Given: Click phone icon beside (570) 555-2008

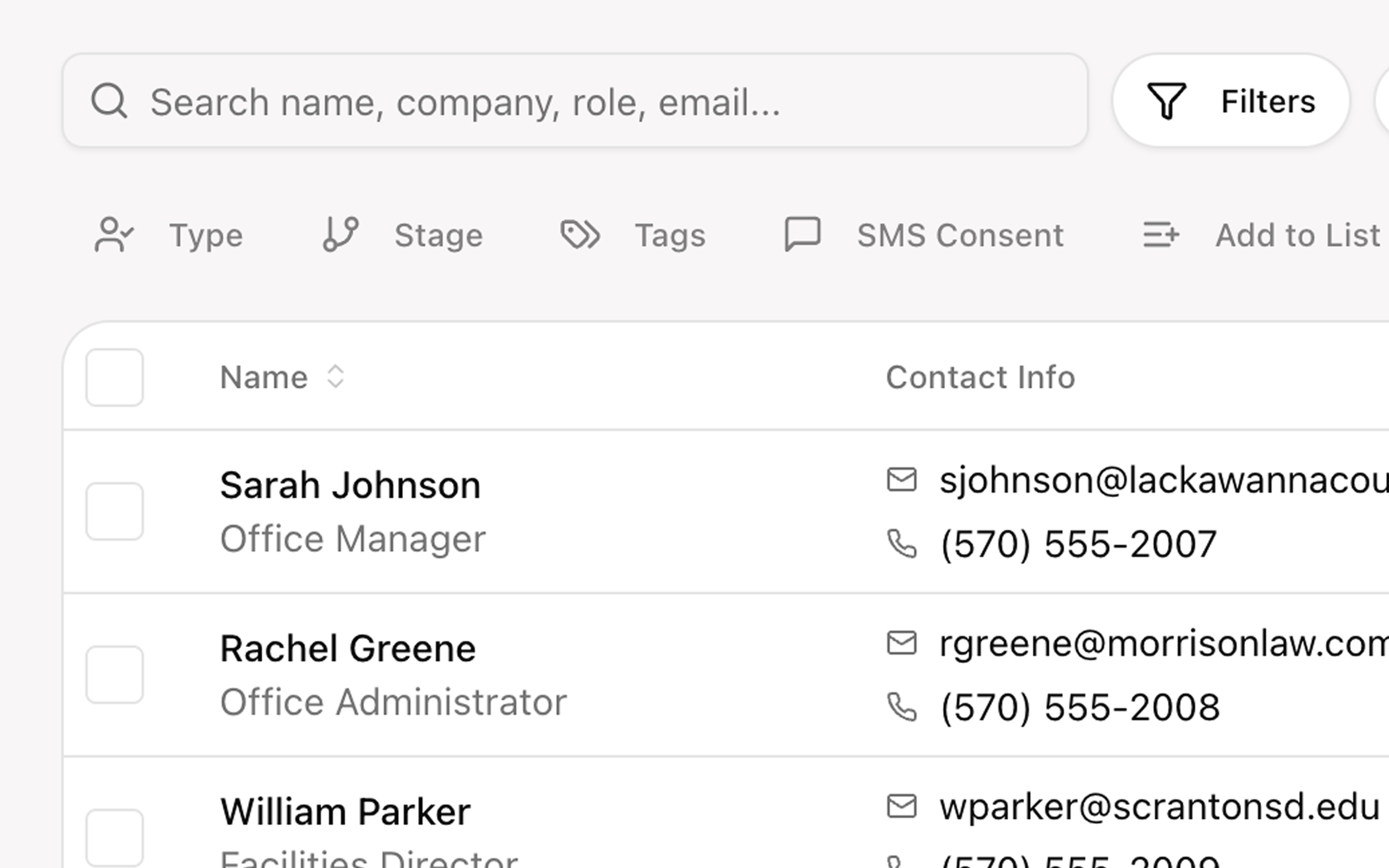Looking at the screenshot, I should coord(902,707).
